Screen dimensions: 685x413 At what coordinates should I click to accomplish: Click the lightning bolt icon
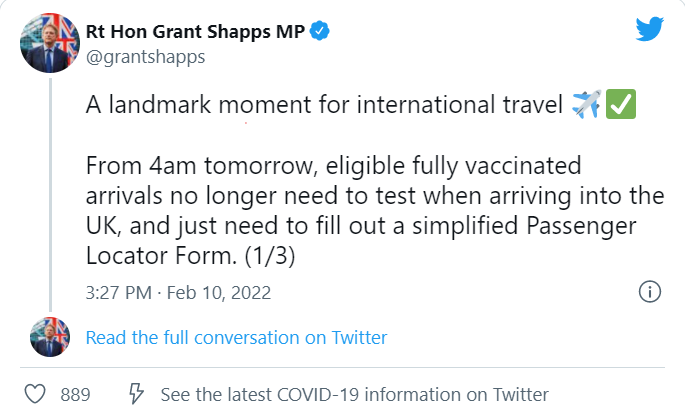(136, 394)
